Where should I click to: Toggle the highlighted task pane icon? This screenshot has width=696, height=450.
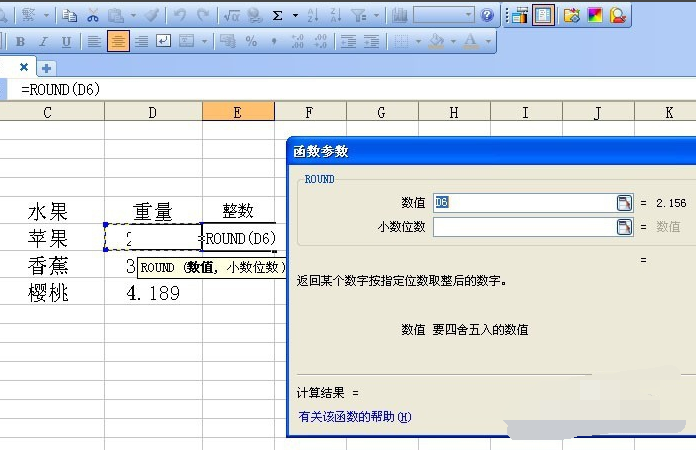[543, 16]
